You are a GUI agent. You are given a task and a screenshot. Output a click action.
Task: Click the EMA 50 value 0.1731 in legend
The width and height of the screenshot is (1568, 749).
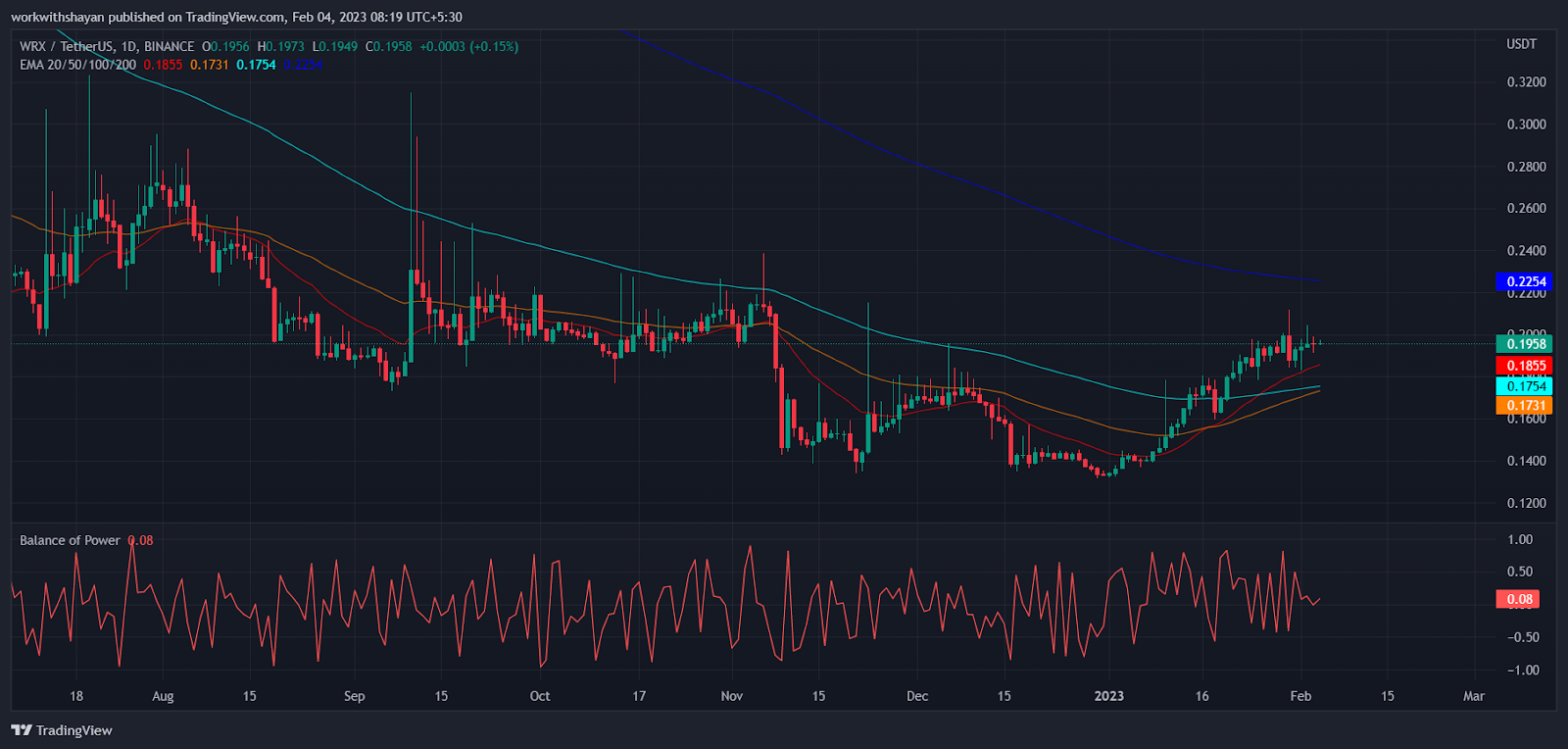click(209, 65)
